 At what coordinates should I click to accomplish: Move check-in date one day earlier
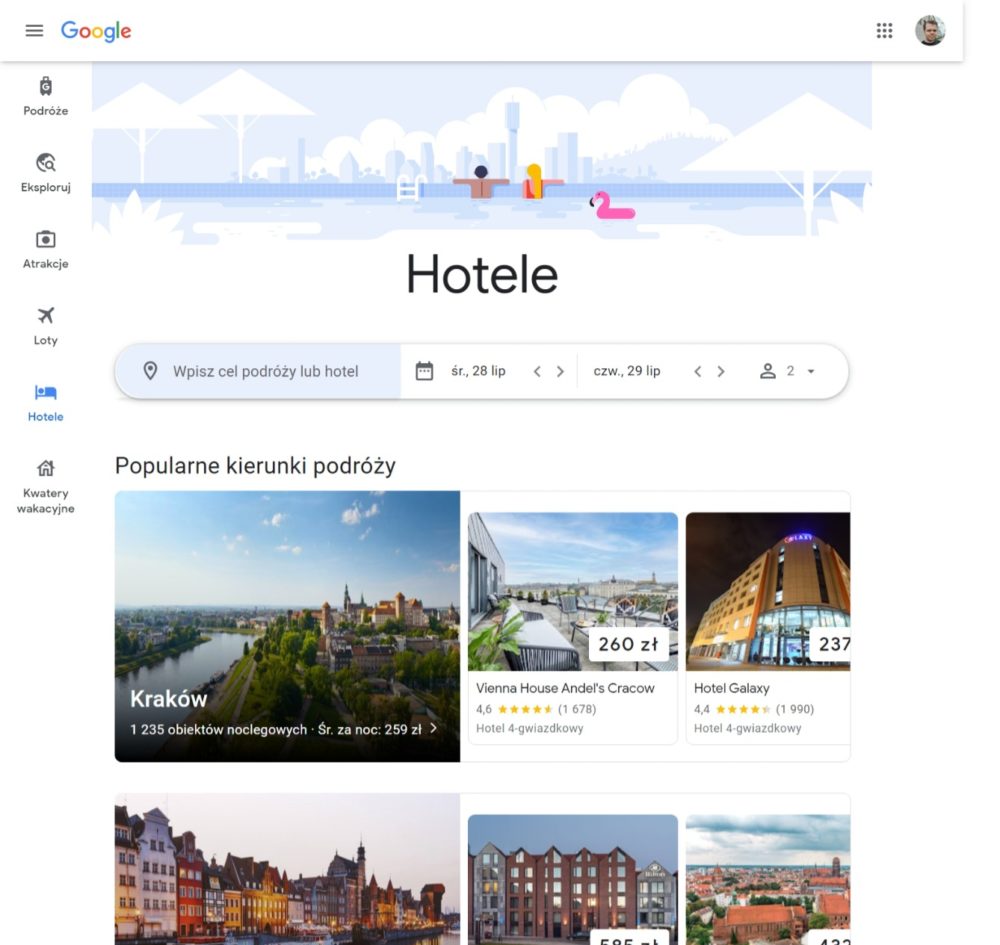point(537,371)
